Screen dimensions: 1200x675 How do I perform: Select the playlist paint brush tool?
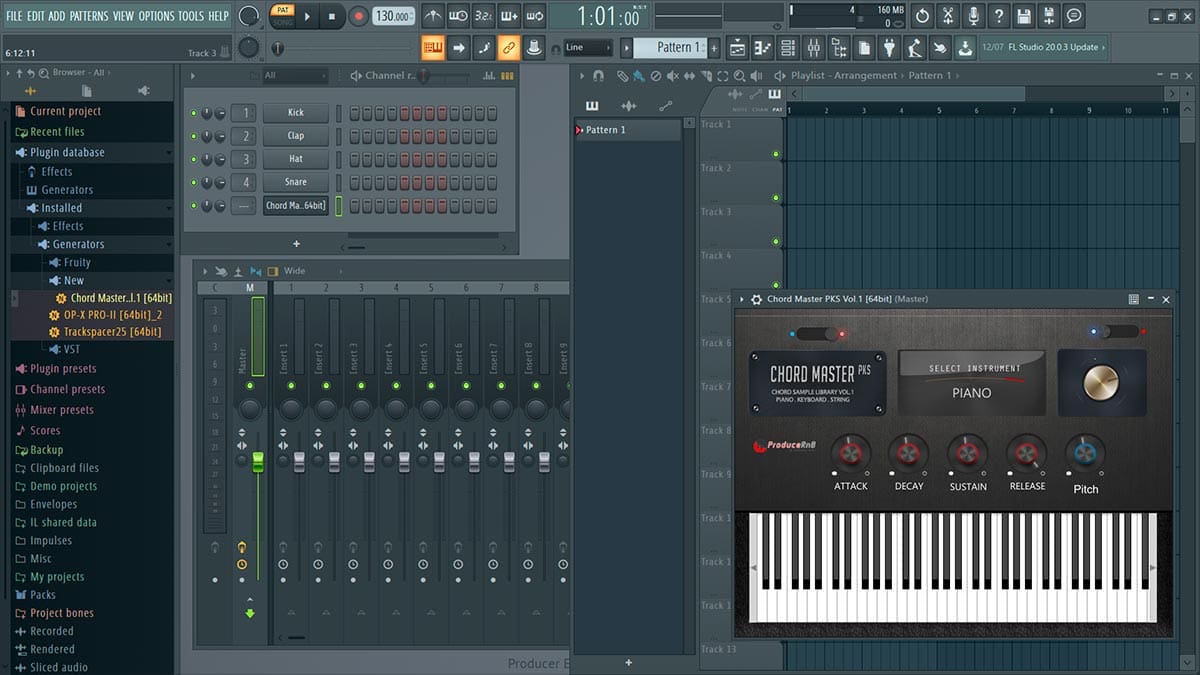pos(638,76)
